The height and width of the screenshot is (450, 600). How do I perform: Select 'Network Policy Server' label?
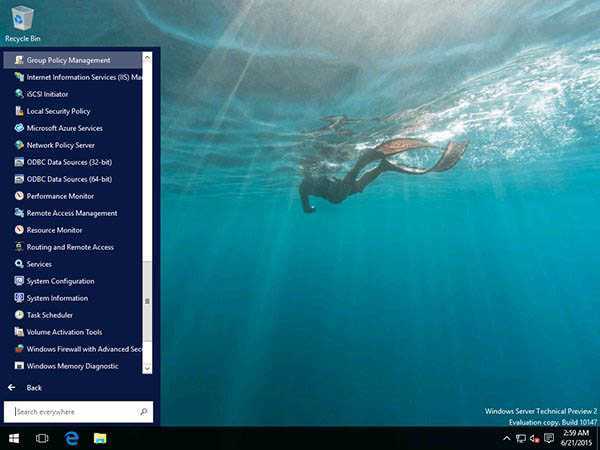[61, 145]
